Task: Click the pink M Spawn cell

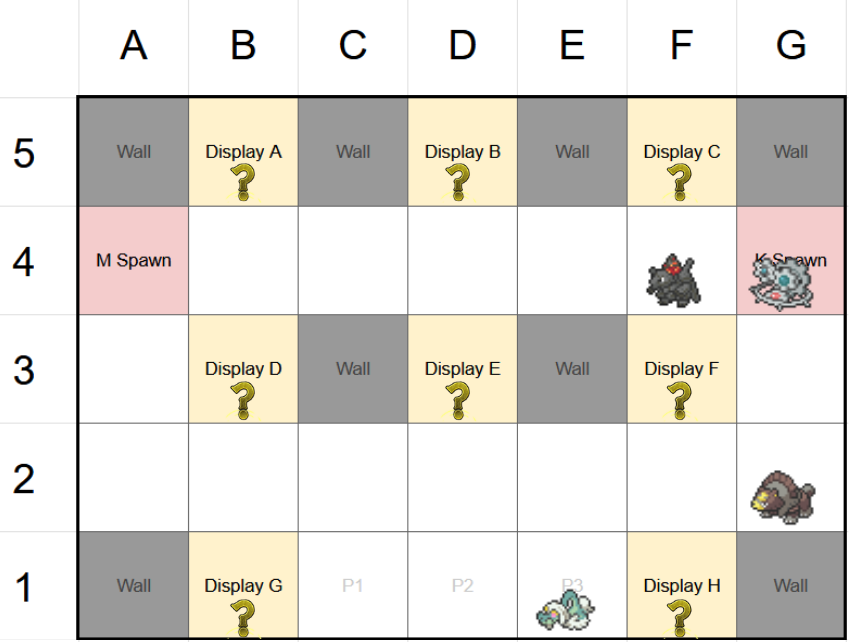Action: (x=133, y=261)
